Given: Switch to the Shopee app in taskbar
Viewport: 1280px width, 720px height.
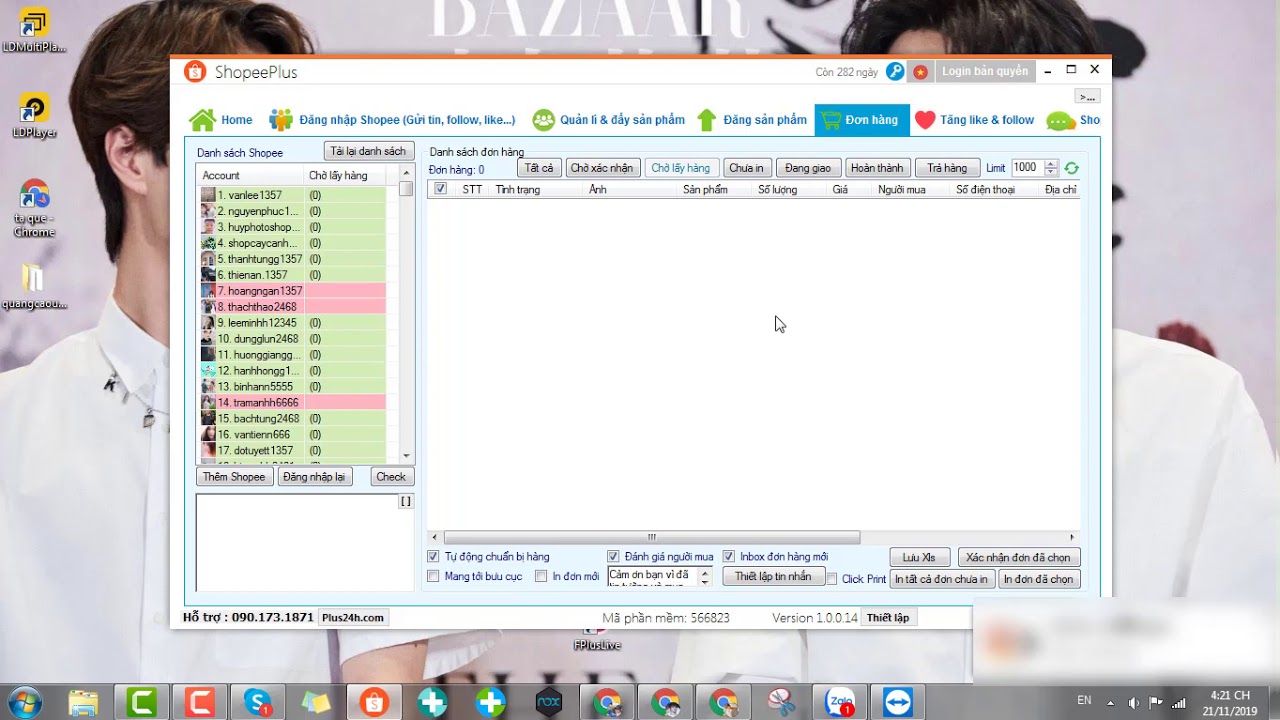Looking at the screenshot, I should tap(374, 703).
